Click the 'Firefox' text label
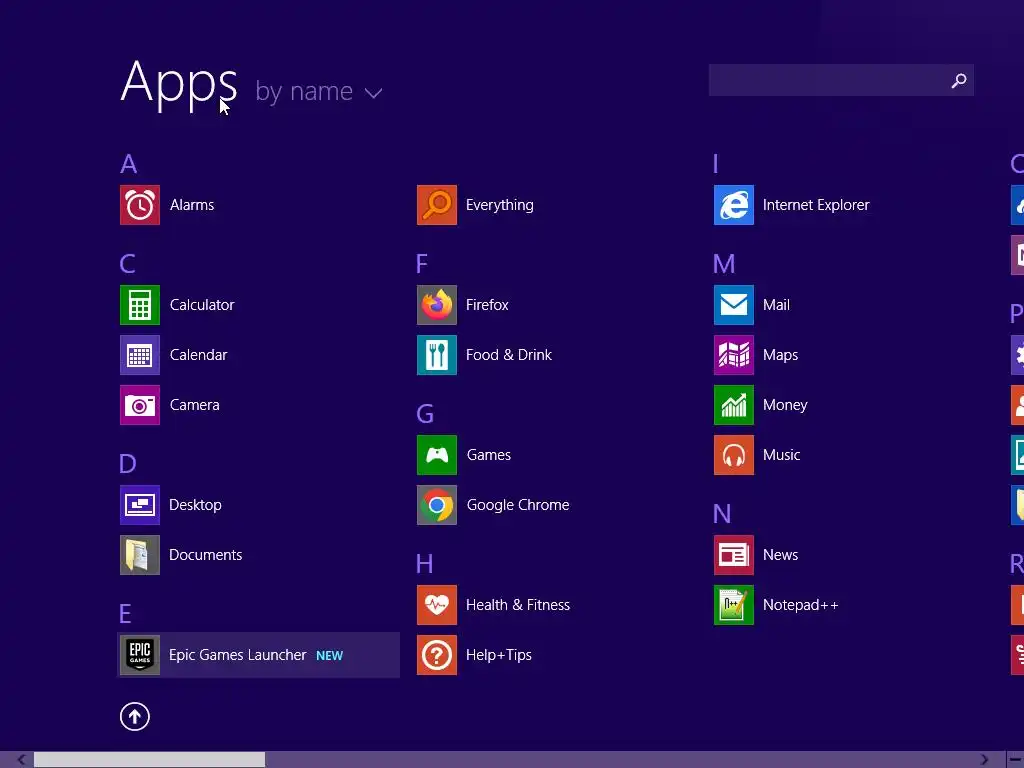 point(487,305)
